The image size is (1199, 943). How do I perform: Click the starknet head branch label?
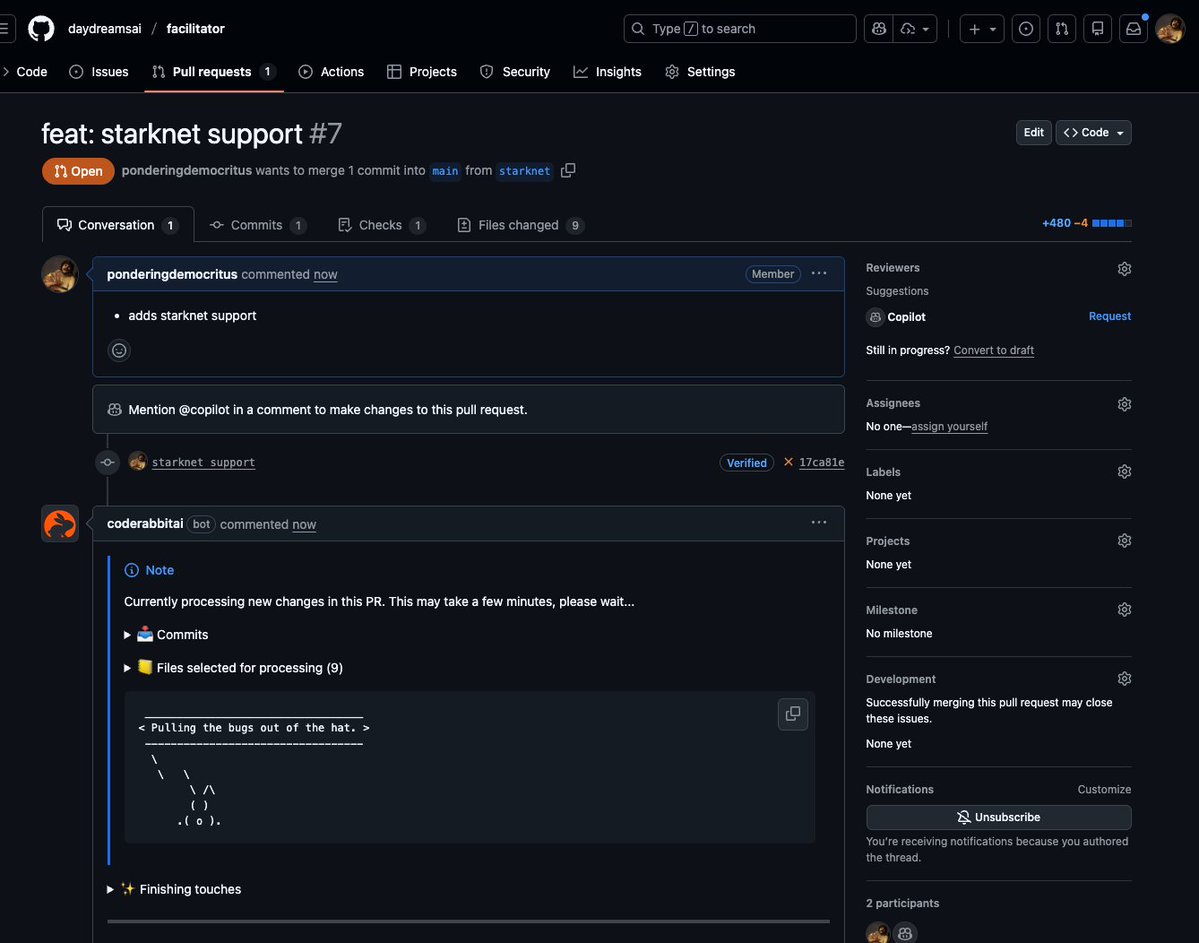point(525,171)
